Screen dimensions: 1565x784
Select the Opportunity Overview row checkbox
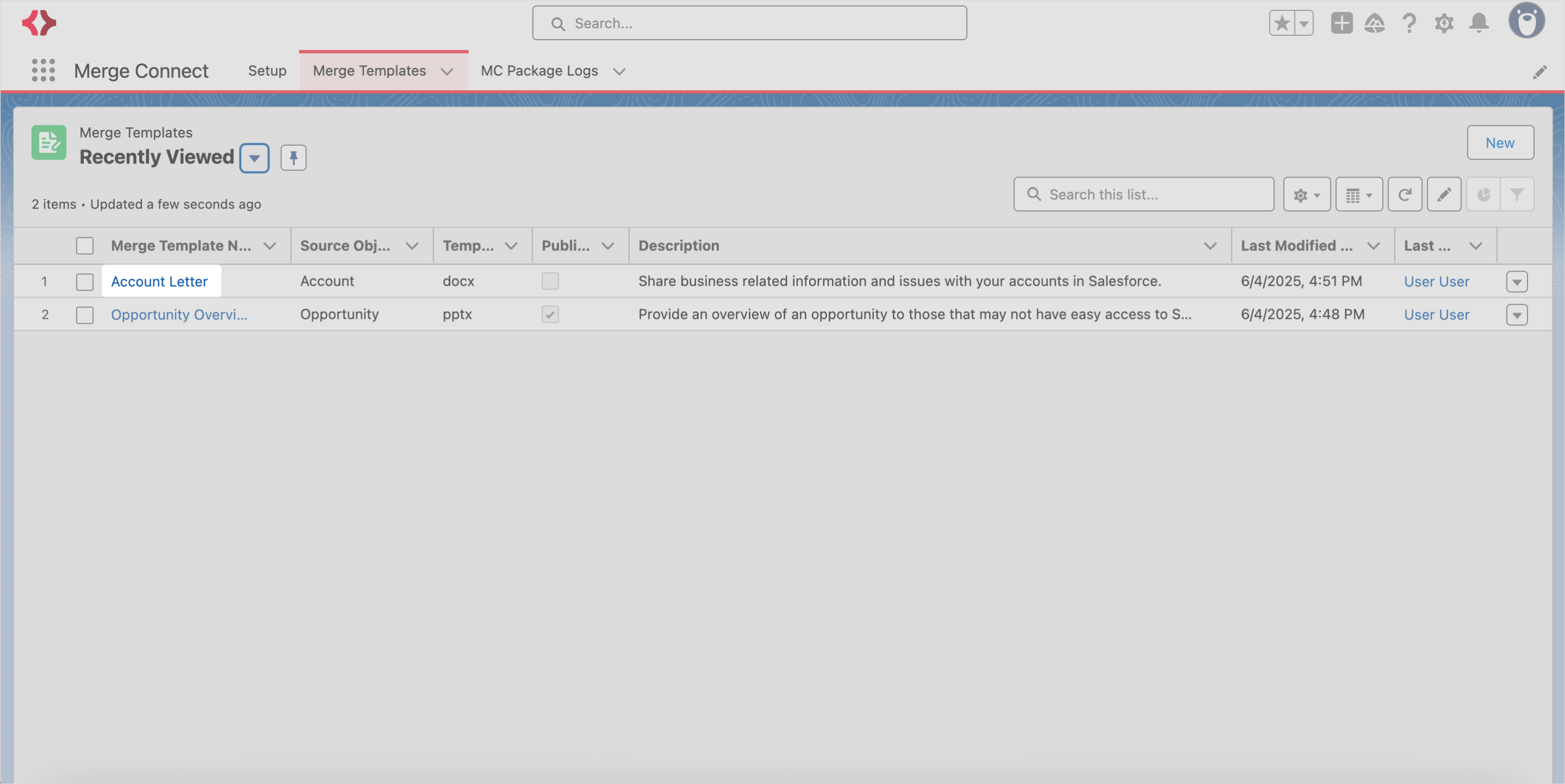(x=84, y=315)
